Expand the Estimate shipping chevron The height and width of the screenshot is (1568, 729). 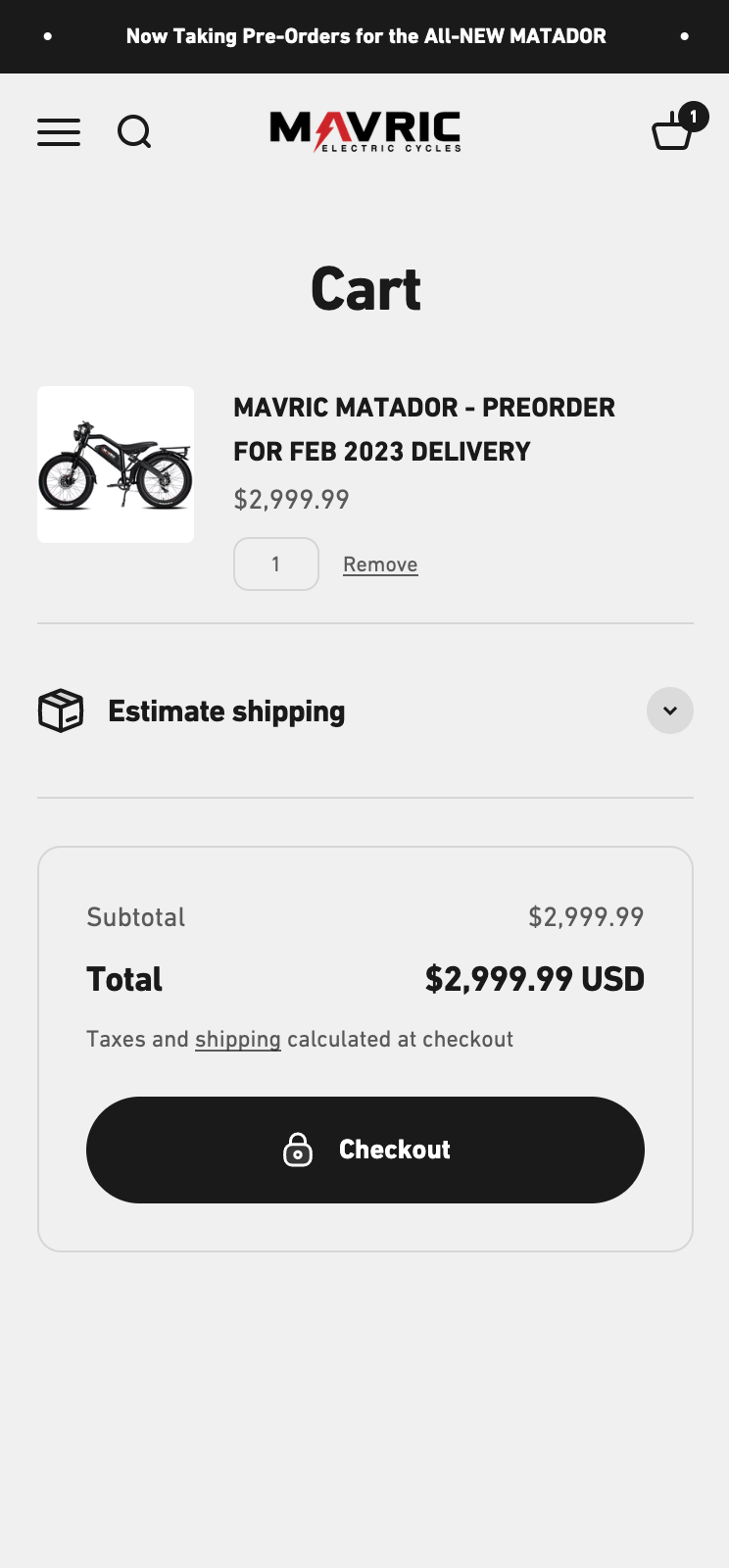tap(670, 710)
